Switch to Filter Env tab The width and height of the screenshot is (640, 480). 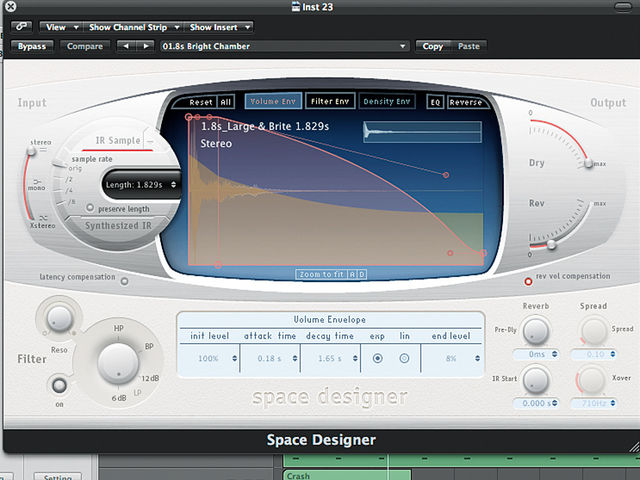tap(330, 101)
